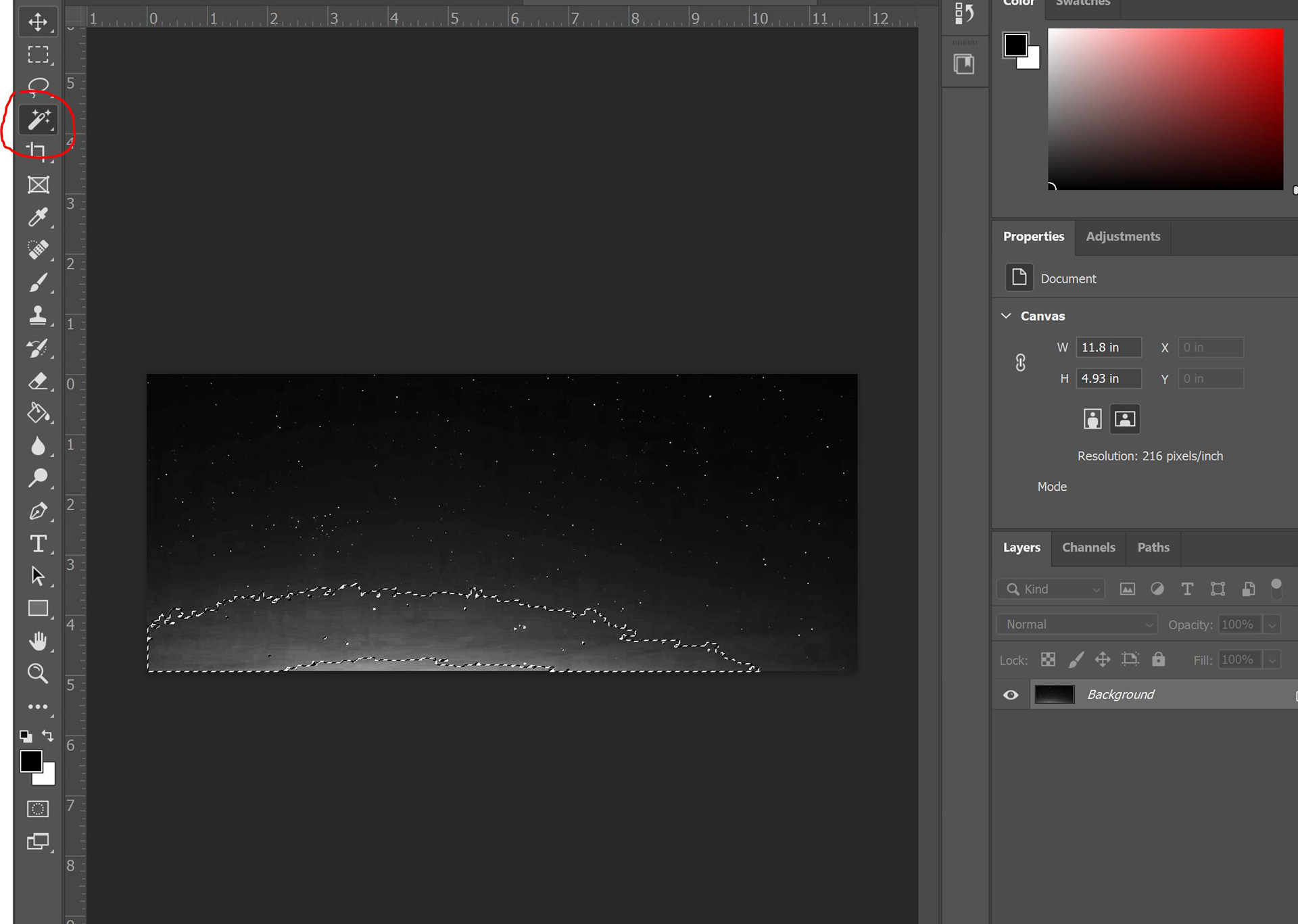Open the Kind layer filter dropdown
Screen dimensions: 1298x924
click(1051, 589)
